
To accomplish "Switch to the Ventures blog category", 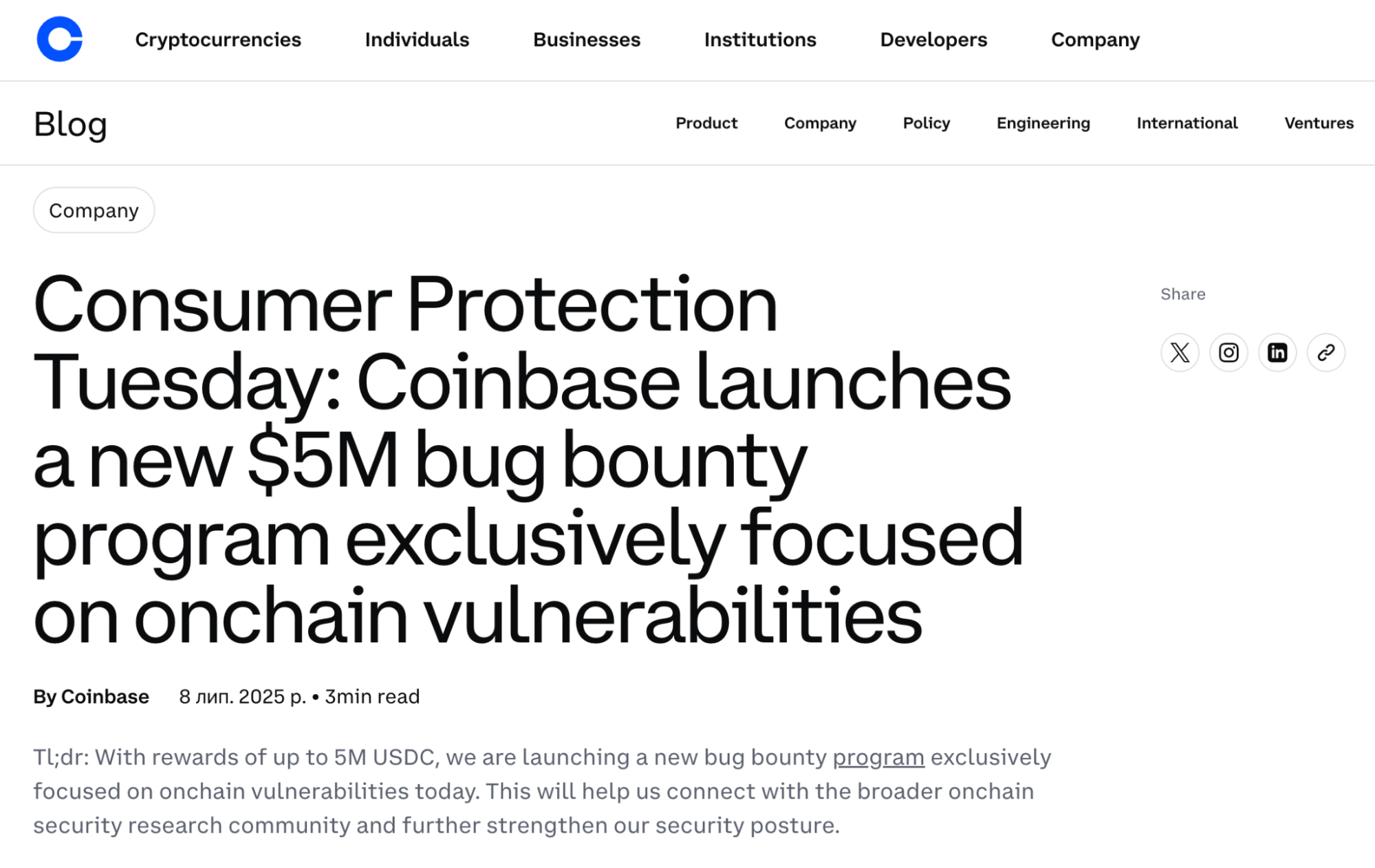I will (1318, 124).
